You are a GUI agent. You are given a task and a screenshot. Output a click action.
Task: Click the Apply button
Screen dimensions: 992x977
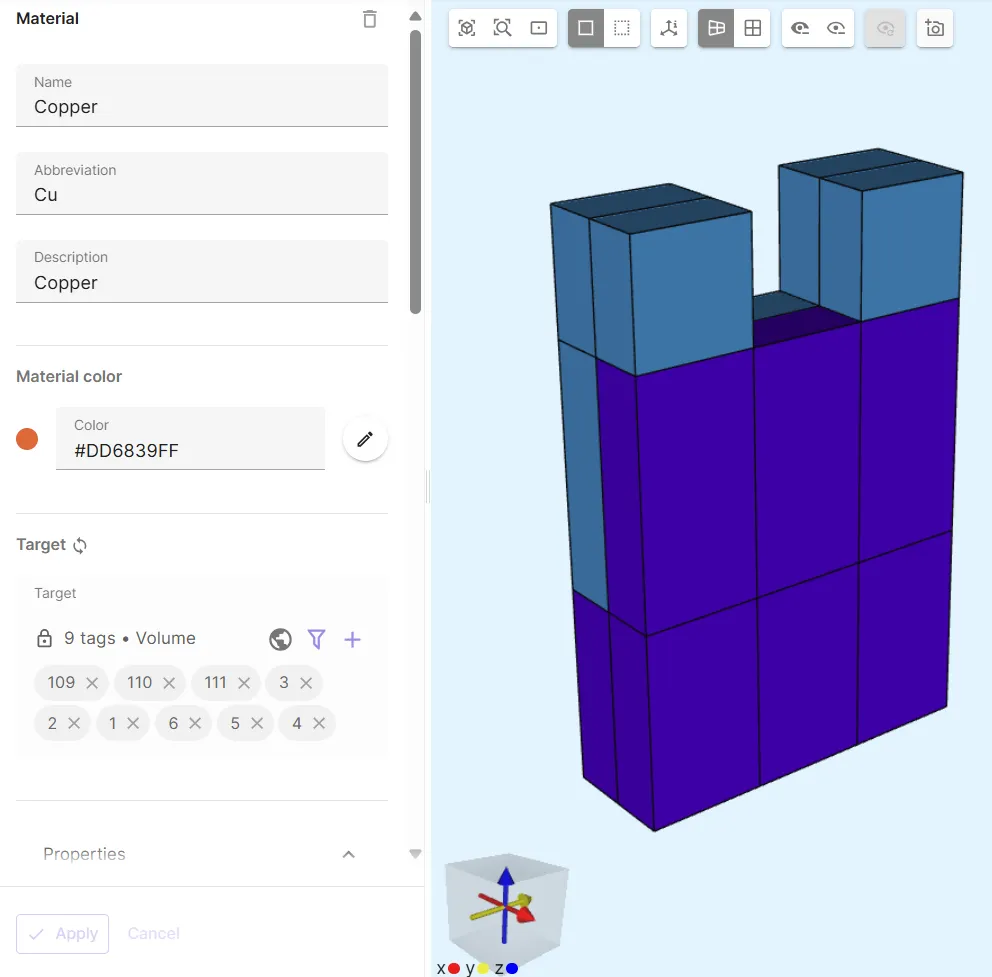click(63, 933)
